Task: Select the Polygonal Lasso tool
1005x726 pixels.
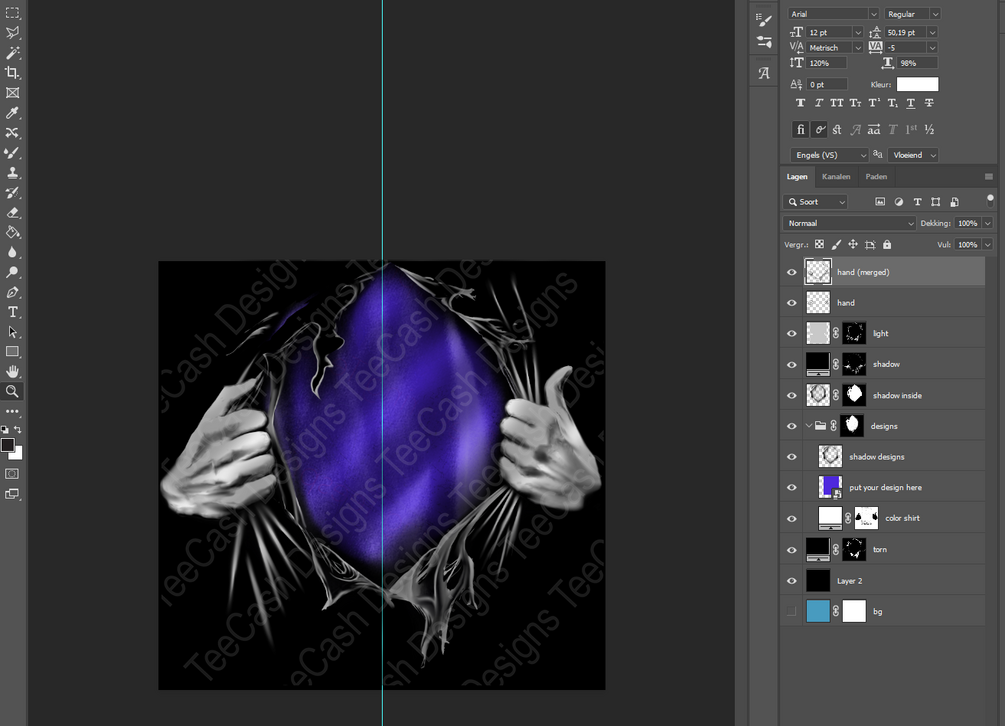Action: [x=12, y=33]
